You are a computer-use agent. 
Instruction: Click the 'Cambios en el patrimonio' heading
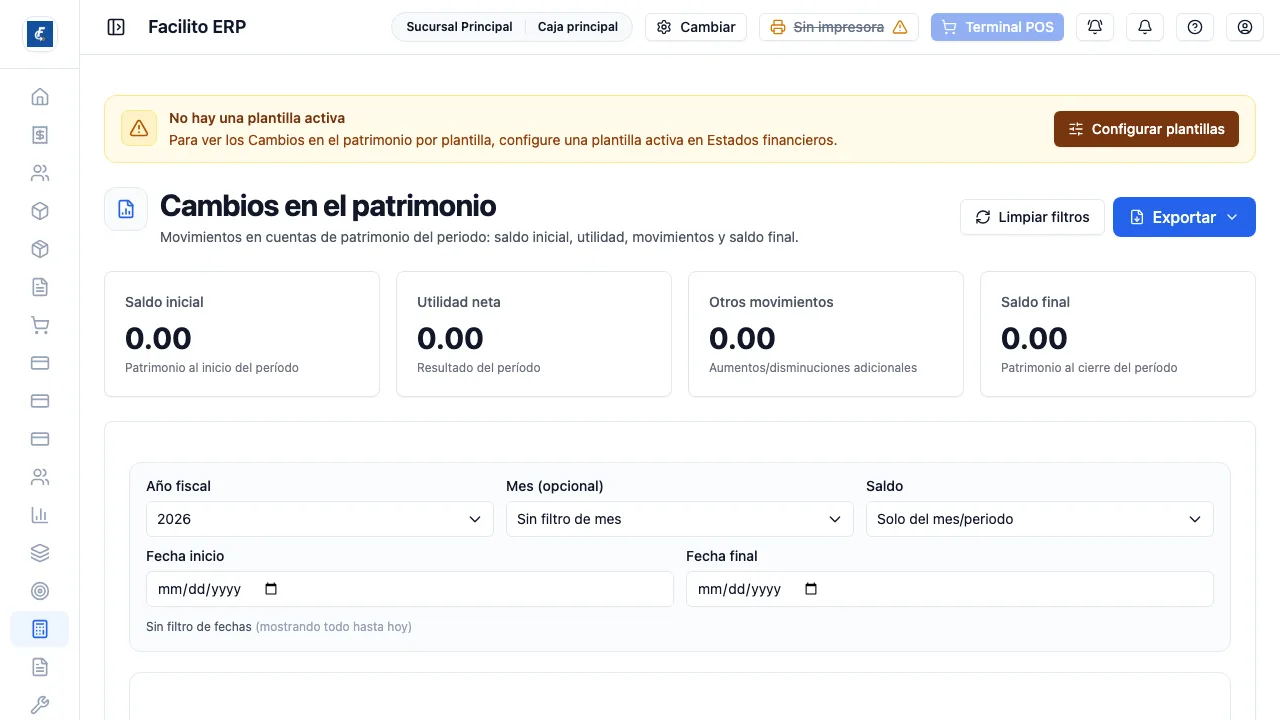click(x=328, y=205)
